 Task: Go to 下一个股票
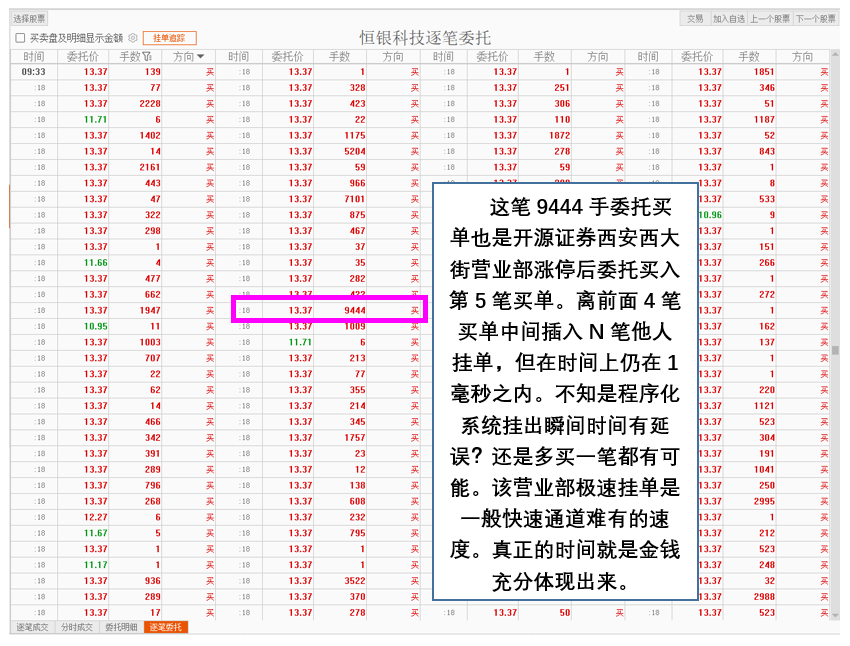click(815, 18)
